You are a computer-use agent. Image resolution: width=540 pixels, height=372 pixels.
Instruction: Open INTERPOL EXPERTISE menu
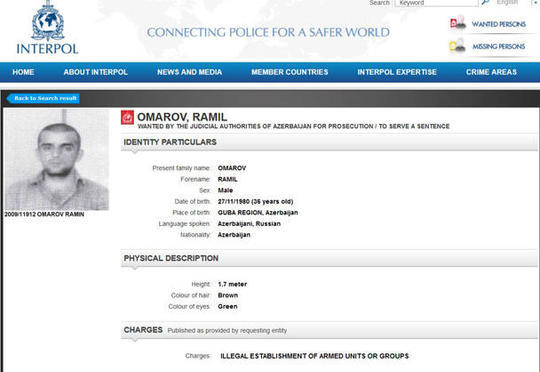[x=397, y=72]
